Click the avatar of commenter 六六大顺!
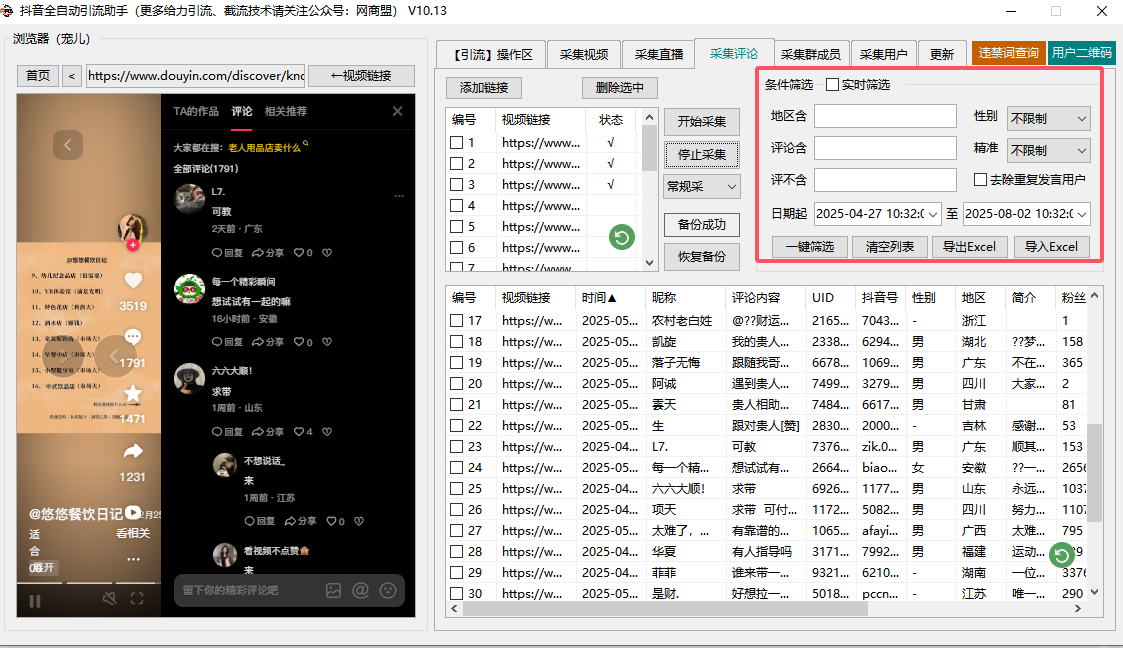 (x=190, y=378)
